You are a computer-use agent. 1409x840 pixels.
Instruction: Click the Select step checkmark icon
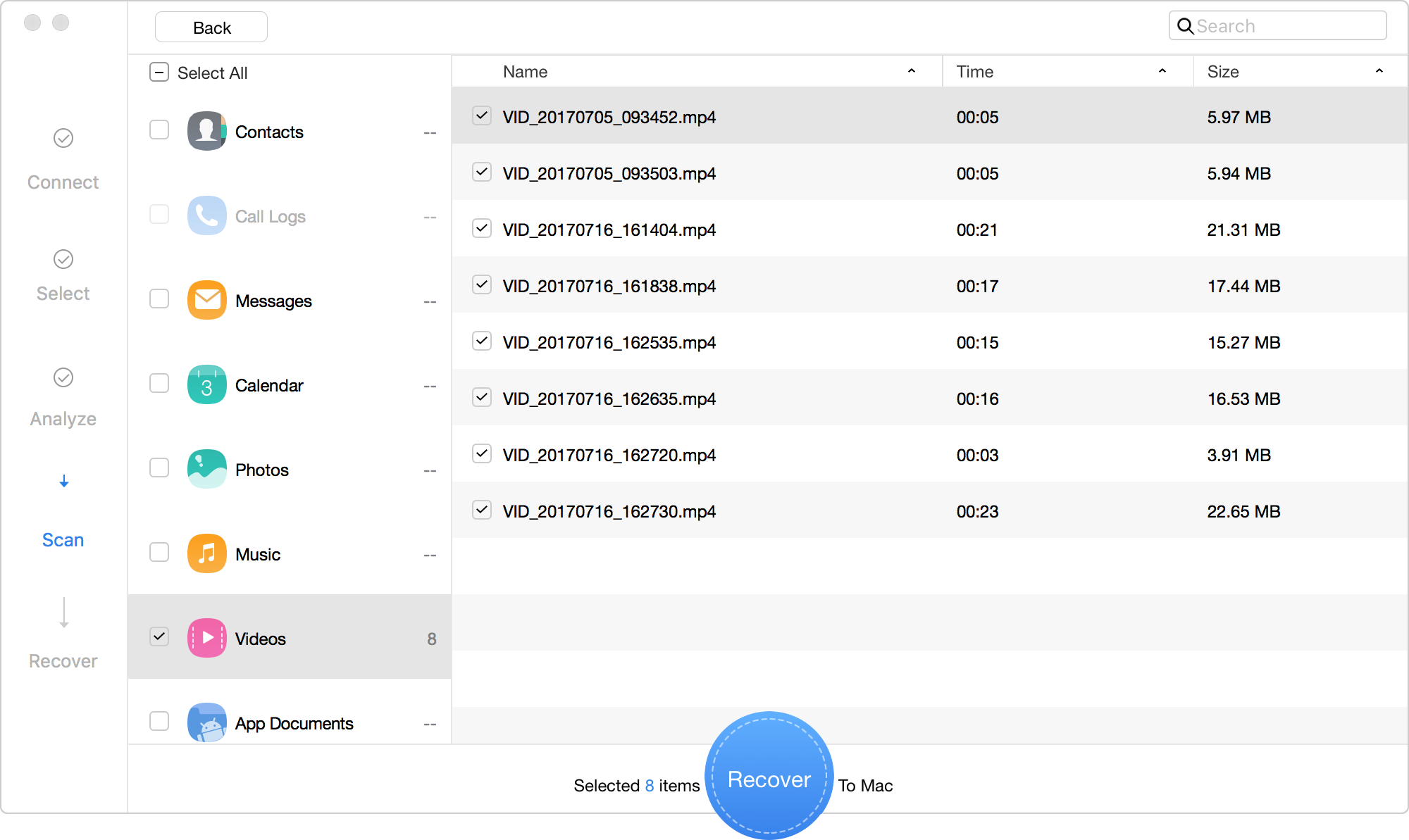(x=63, y=259)
